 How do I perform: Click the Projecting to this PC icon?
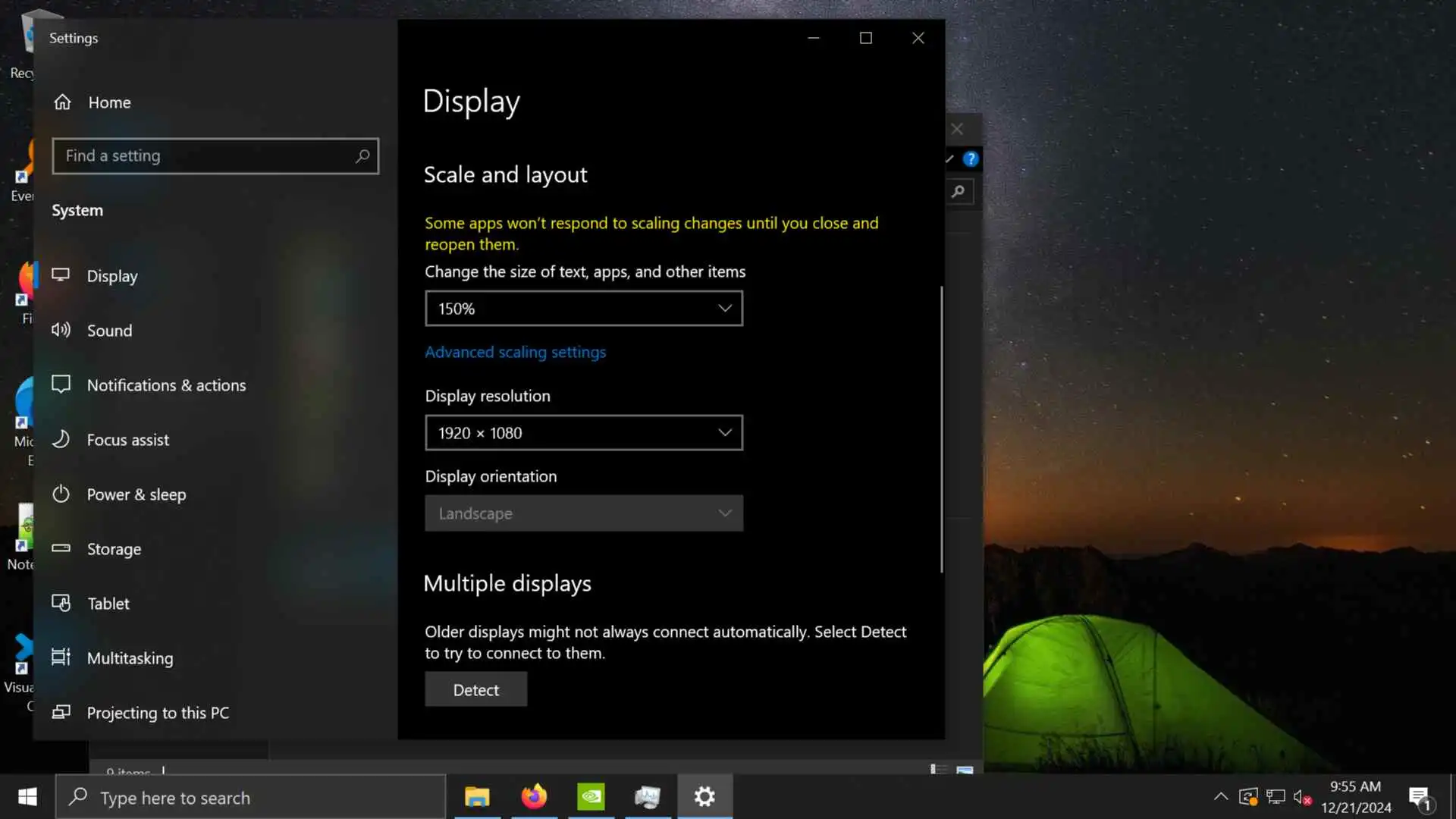(61, 712)
